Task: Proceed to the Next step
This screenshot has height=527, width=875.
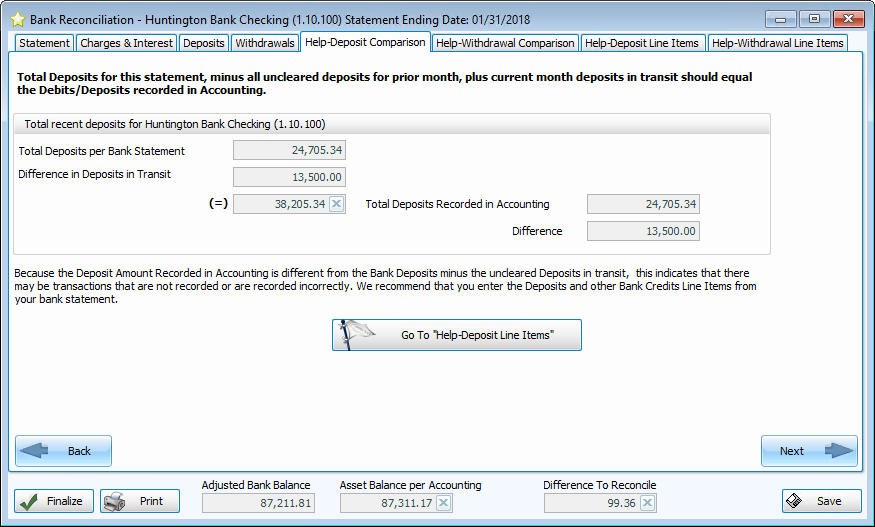Action: [x=808, y=451]
